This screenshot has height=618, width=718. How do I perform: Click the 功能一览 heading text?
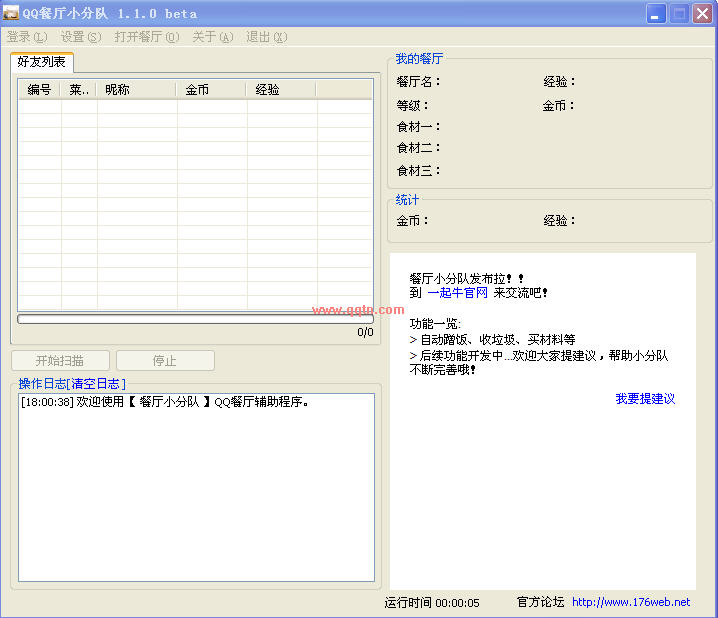(x=435, y=324)
